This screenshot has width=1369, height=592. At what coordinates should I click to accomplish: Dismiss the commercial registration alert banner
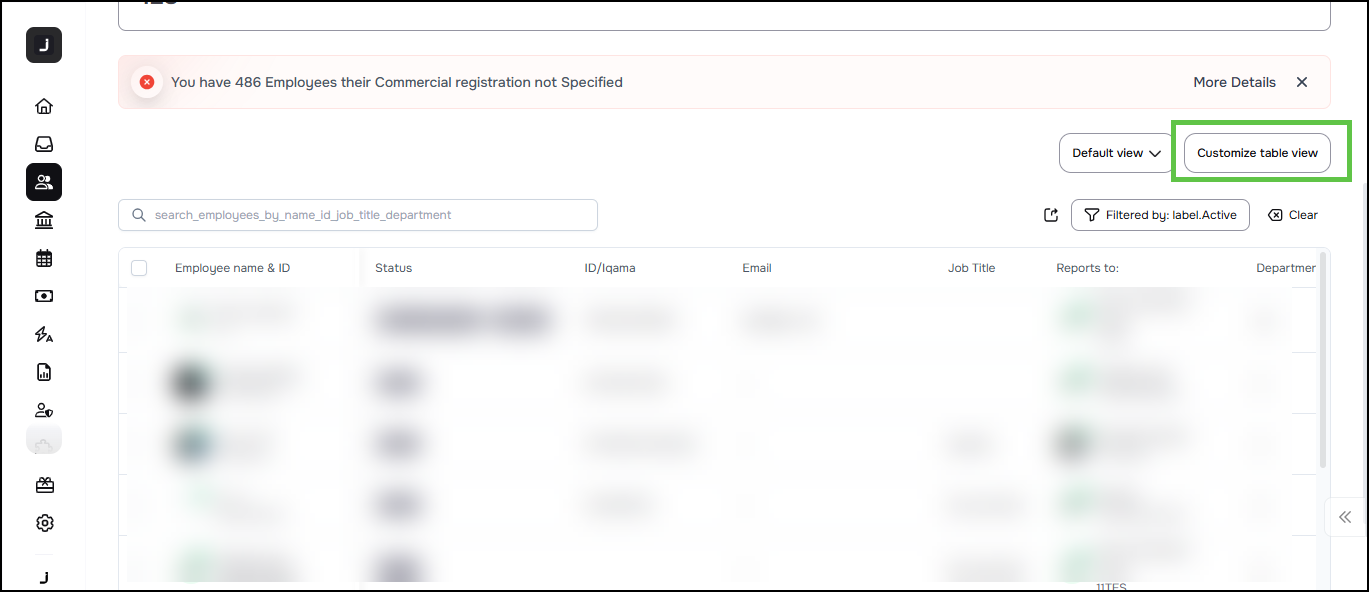point(1302,82)
